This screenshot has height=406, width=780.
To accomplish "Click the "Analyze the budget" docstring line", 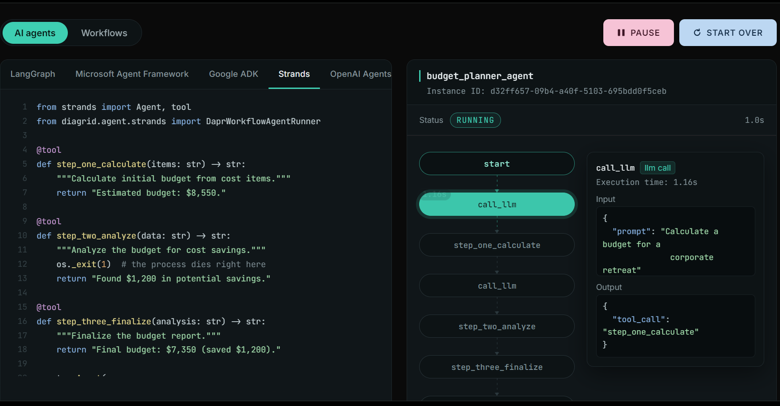I will (161, 250).
